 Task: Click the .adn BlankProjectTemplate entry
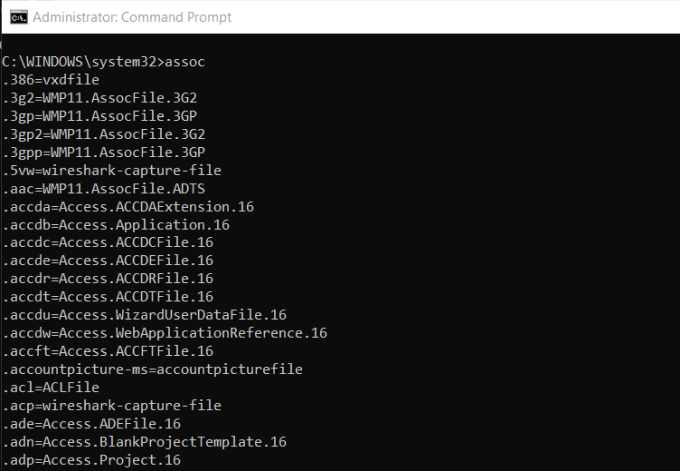coord(144,441)
